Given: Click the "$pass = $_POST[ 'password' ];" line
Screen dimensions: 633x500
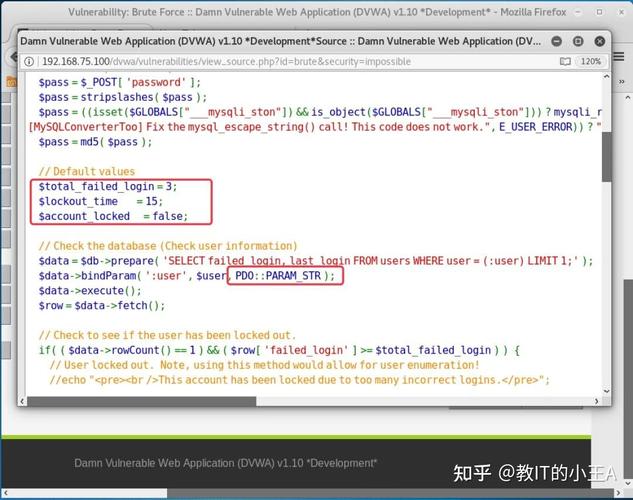Looking at the screenshot, I should pyautogui.click(x=119, y=82).
